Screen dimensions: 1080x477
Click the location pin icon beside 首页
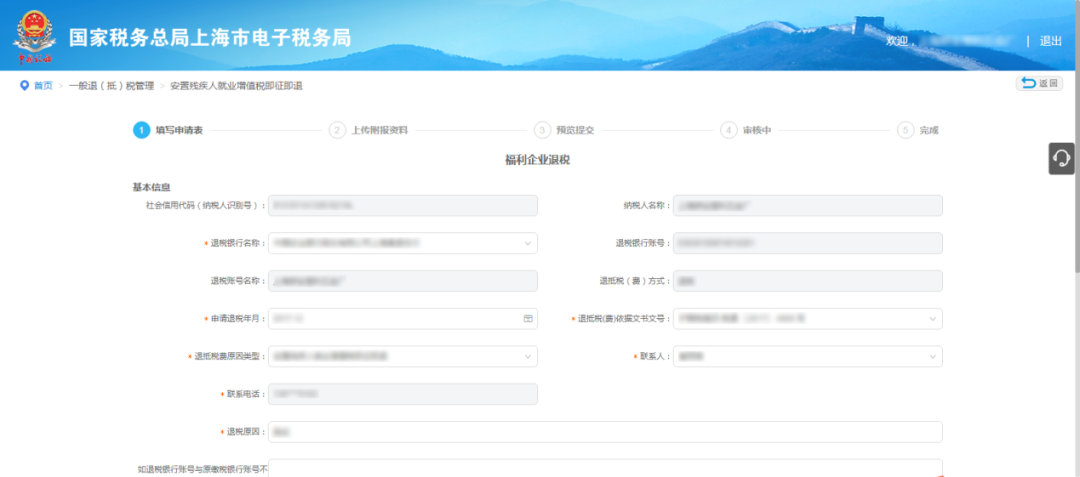point(25,86)
